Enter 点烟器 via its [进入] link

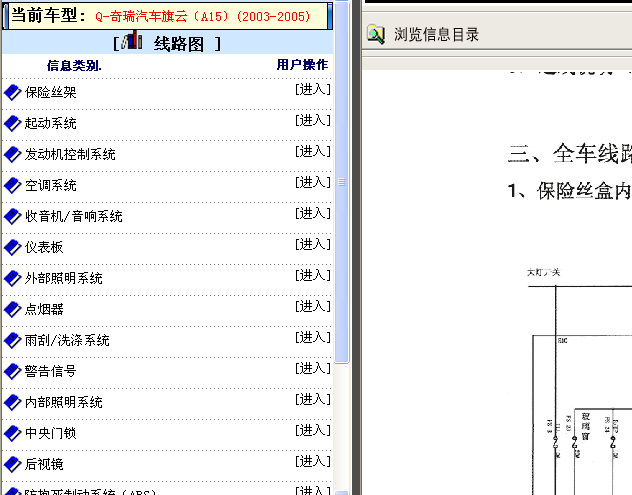point(313,307)
